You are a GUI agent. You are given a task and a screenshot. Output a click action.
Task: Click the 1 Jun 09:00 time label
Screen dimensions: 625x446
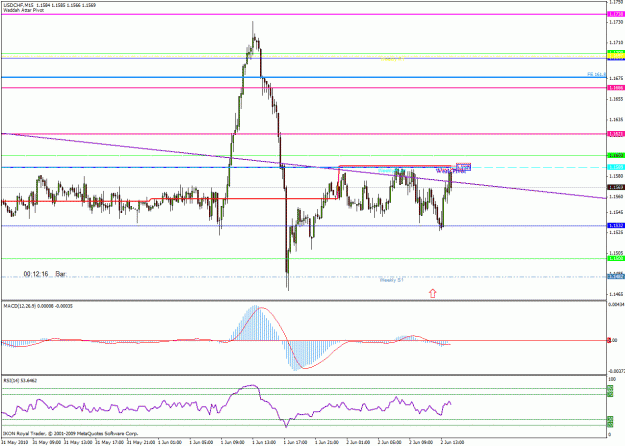pos(233,442)
